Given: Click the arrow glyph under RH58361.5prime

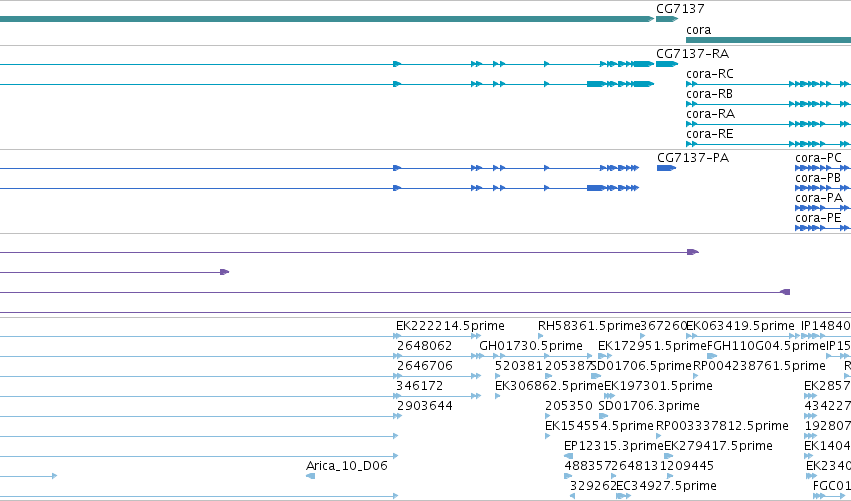Looking at the screenshot, I should pyautogui.click(x=541, y=336).
